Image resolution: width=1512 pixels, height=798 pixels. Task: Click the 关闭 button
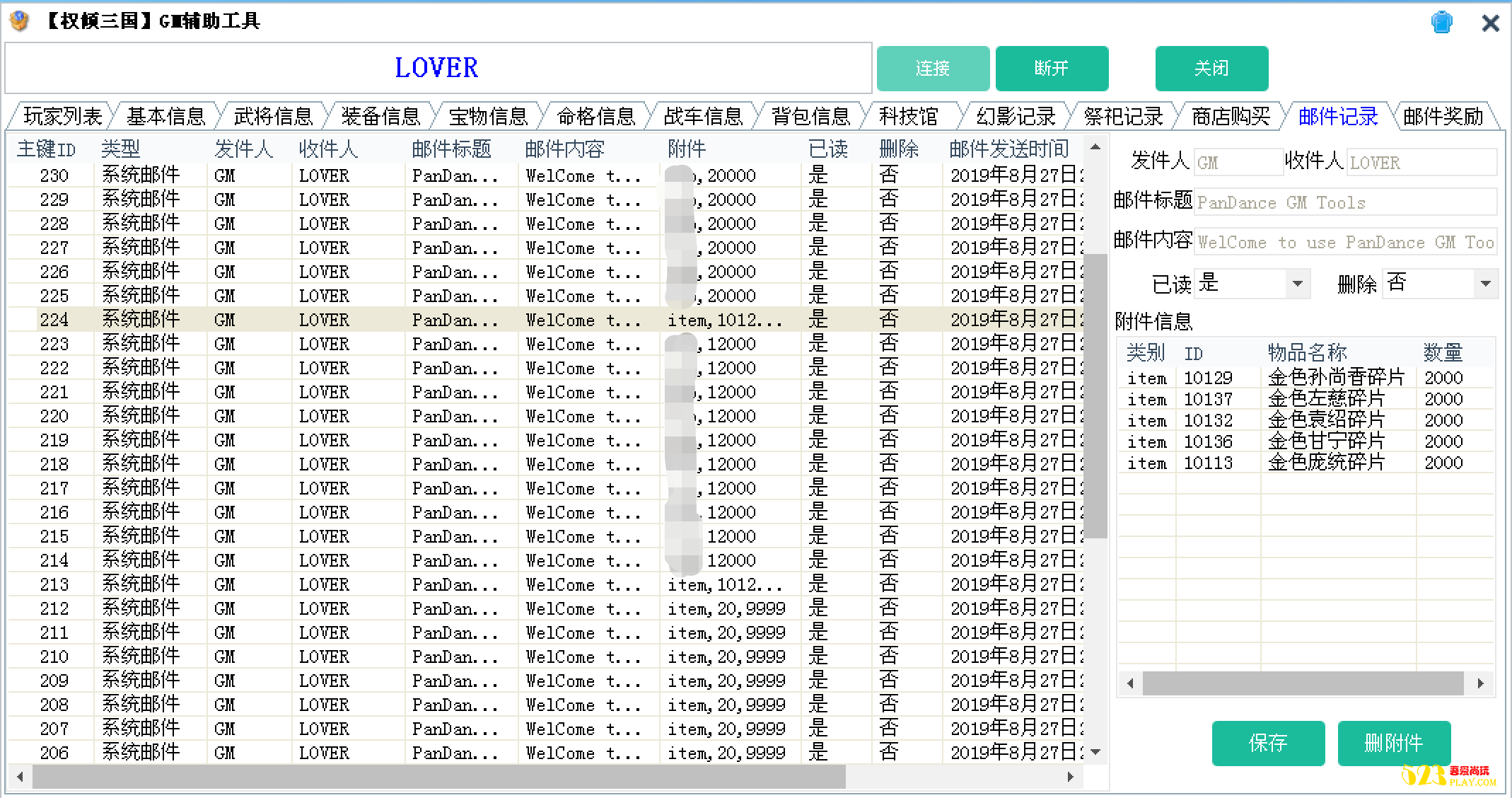[1211, 69]
